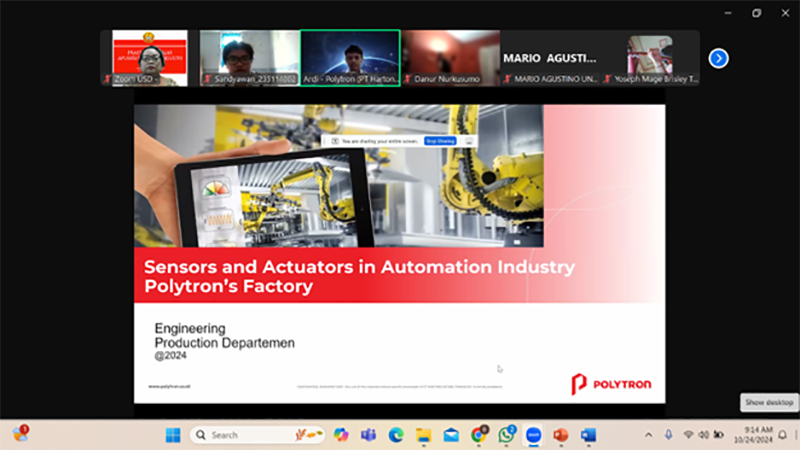The width and height of the screenshot is (800, 450).
Task: Select Ardi - Polytron speaker video tile
Action: tap(350, 58)
